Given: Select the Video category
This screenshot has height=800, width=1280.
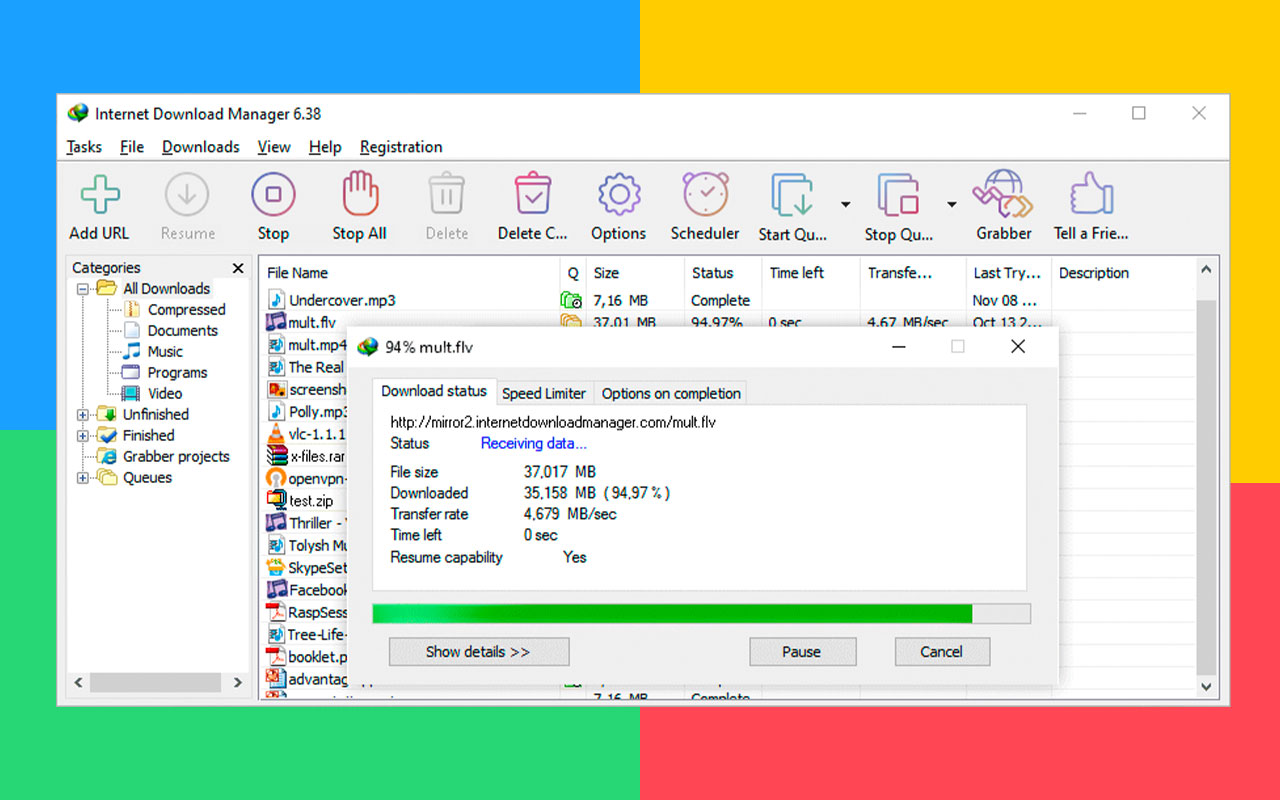Looking at the screenshot, I should click(x=165, y=394).
